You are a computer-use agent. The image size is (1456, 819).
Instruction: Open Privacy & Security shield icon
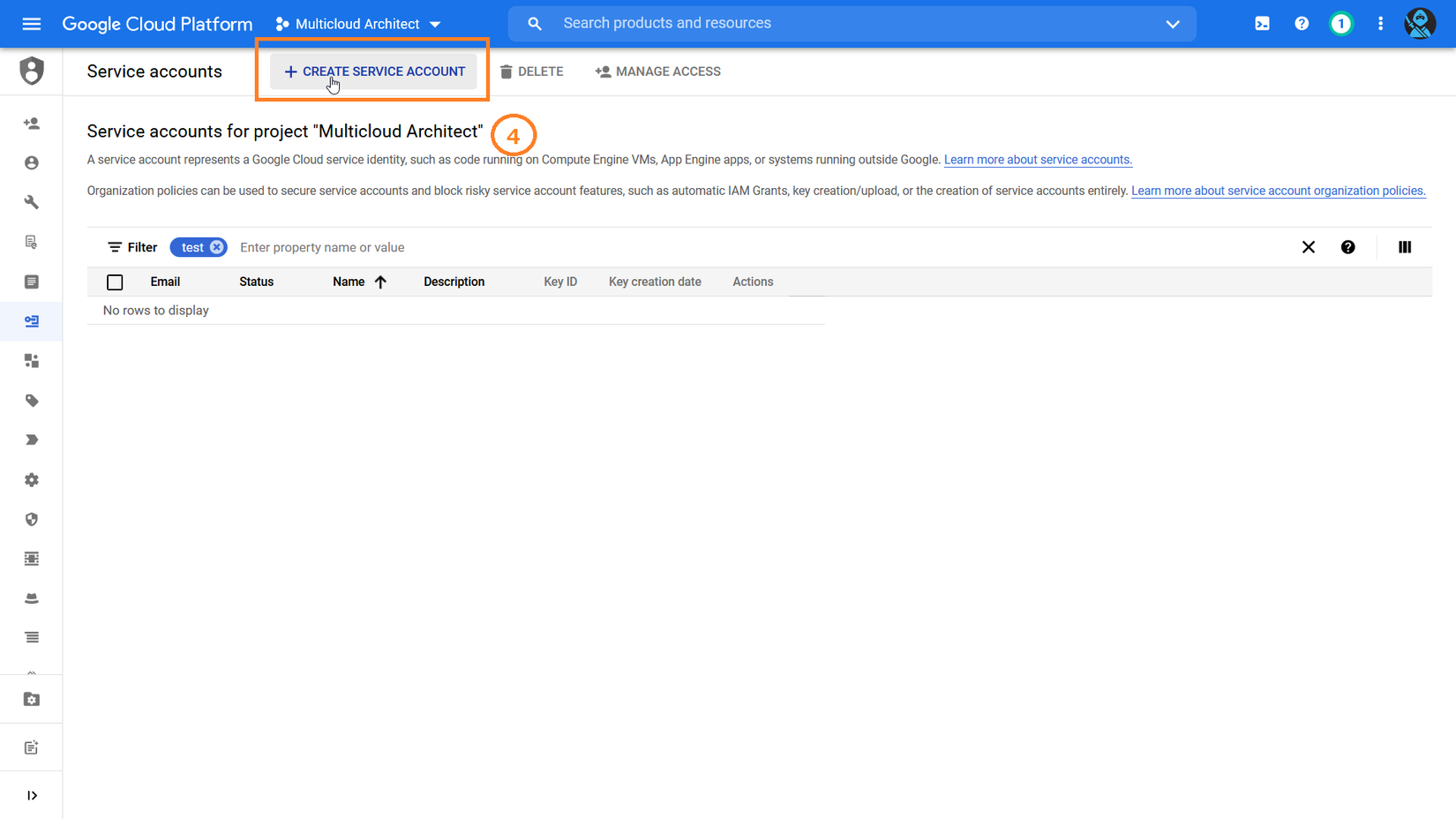click(x=32, y=519)
